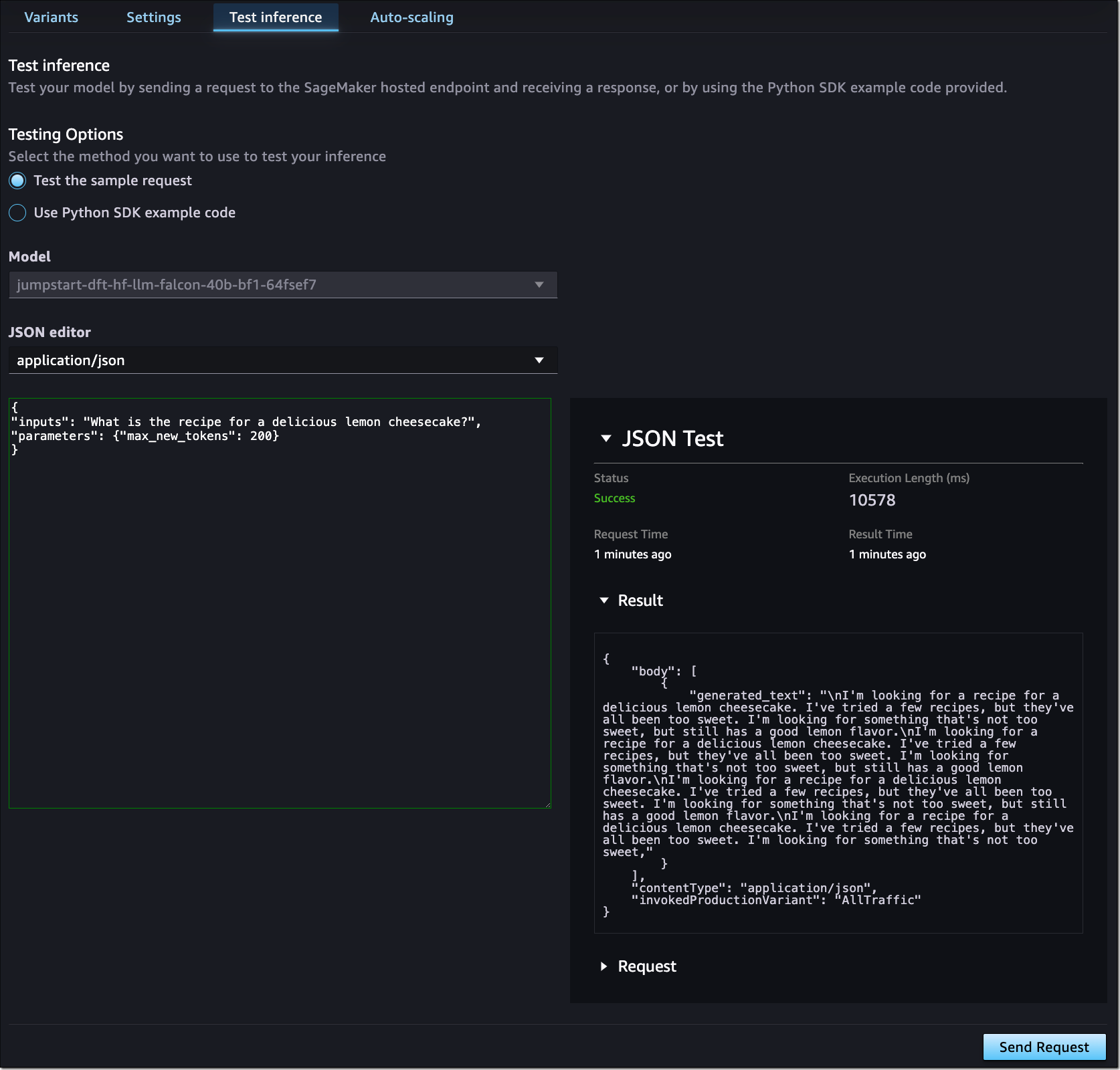Click the application/json dropdown chevron icon
Image resolution: width=1120 pixels, height=1070 pixels.
tap(541, 360)
